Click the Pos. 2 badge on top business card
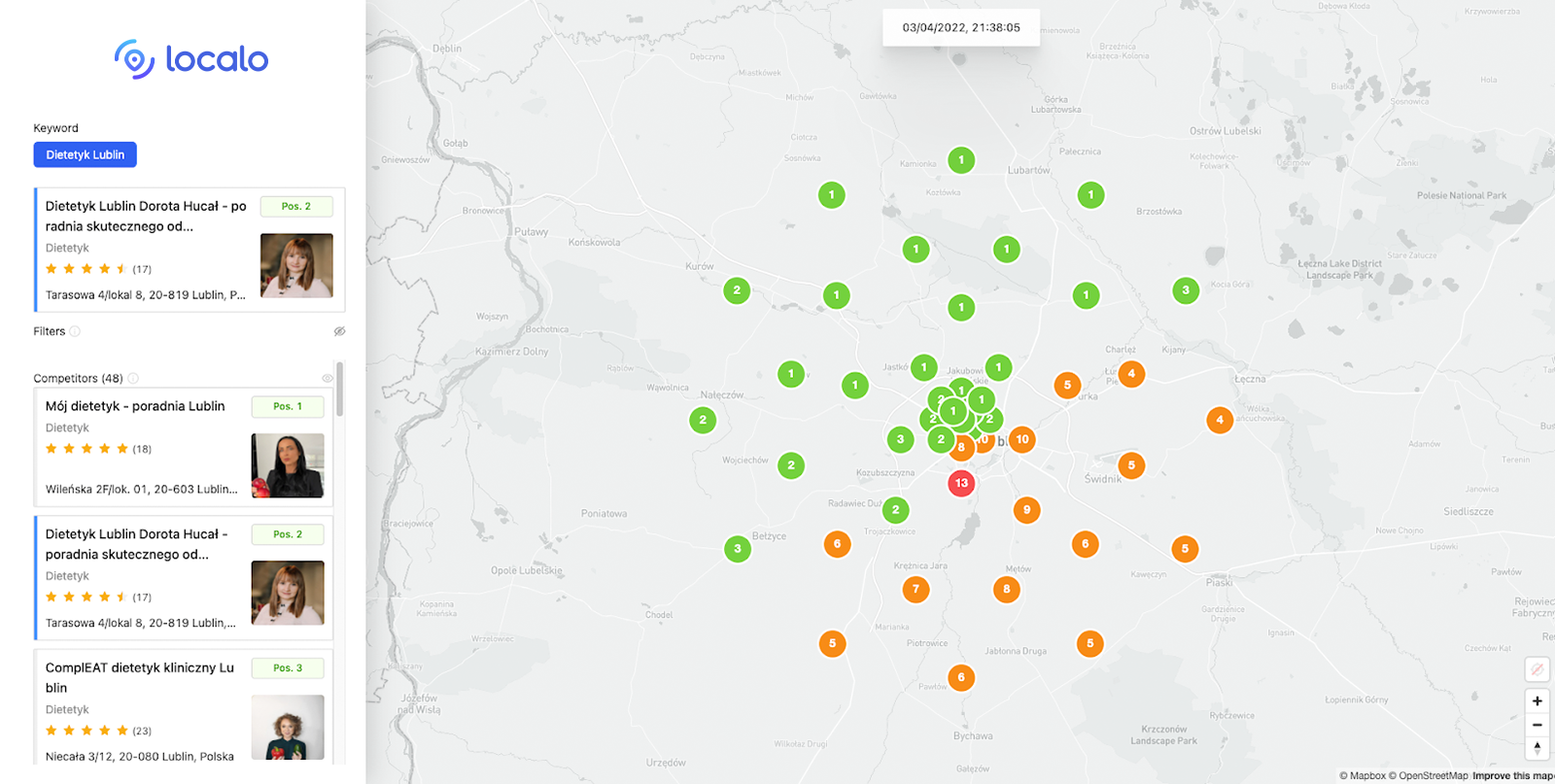Image resolution: width=1555 pixels, height=784 pixels. (296, 206)
